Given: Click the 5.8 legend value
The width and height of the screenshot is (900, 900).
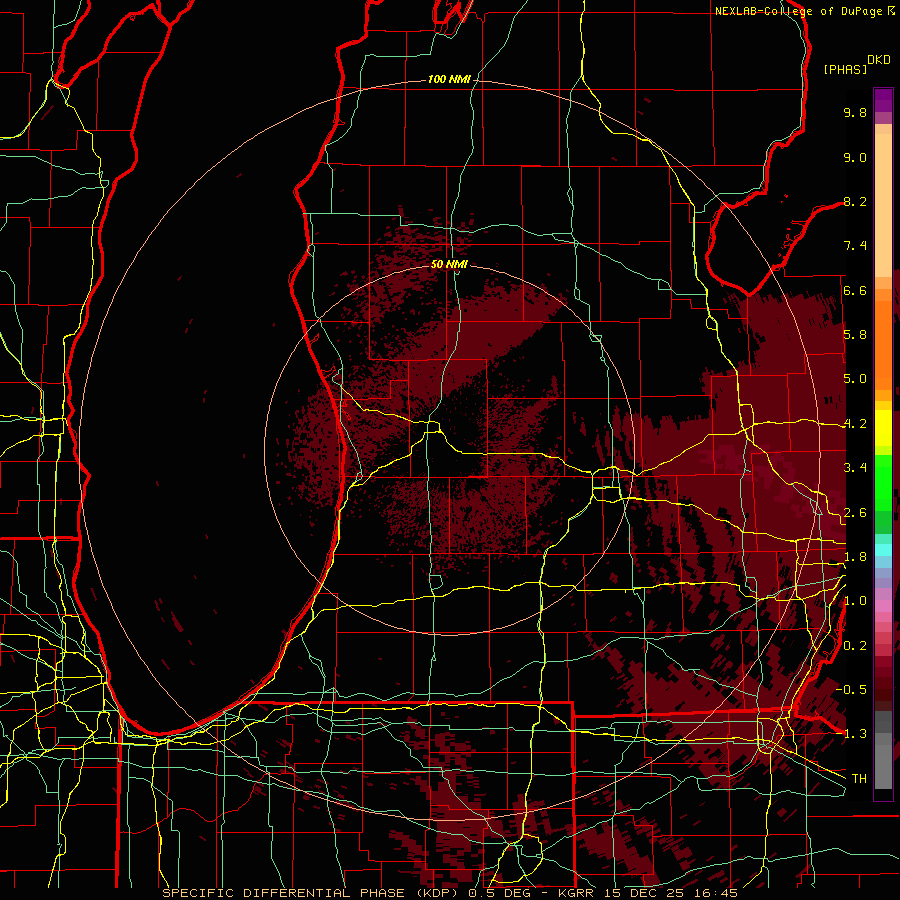Looking at the screenshot, I should point(855,335).
